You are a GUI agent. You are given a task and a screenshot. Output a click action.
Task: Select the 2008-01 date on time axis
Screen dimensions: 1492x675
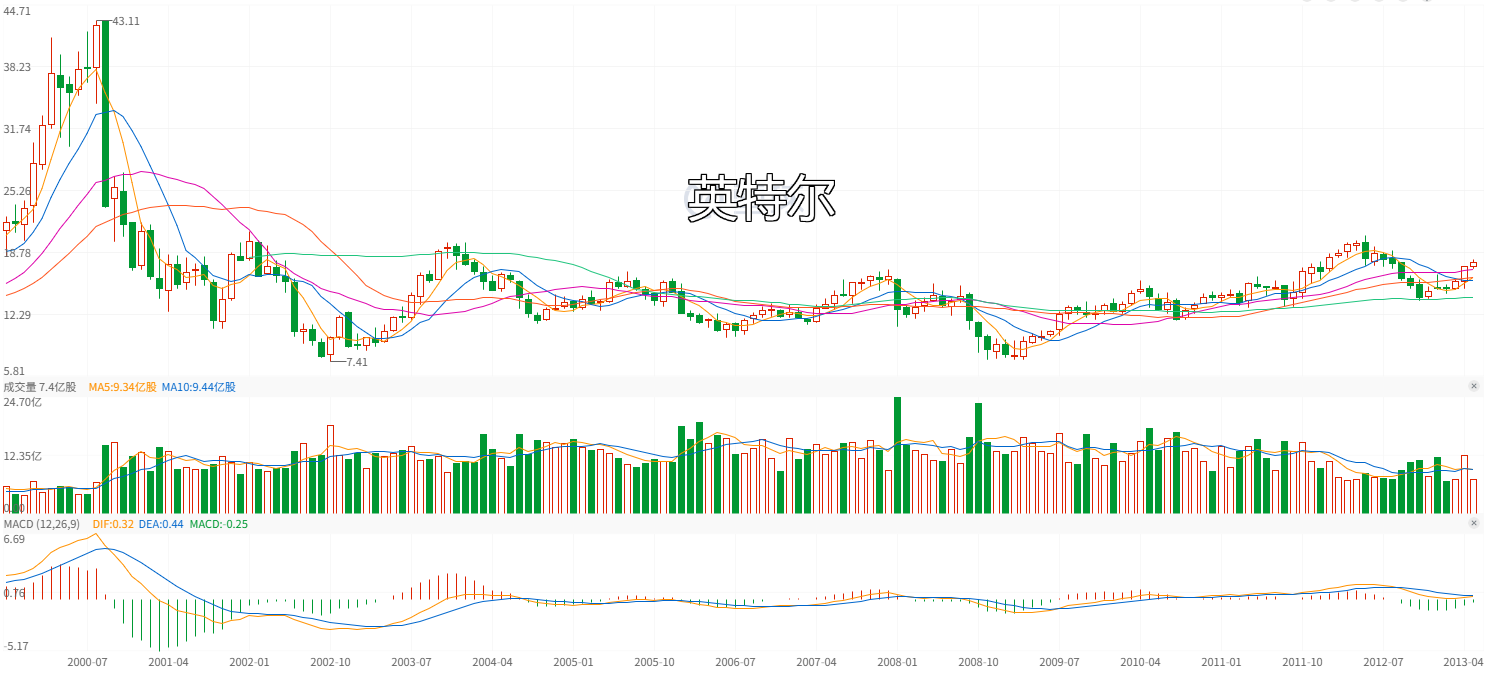pyautogui.click(x=897, y=662)
